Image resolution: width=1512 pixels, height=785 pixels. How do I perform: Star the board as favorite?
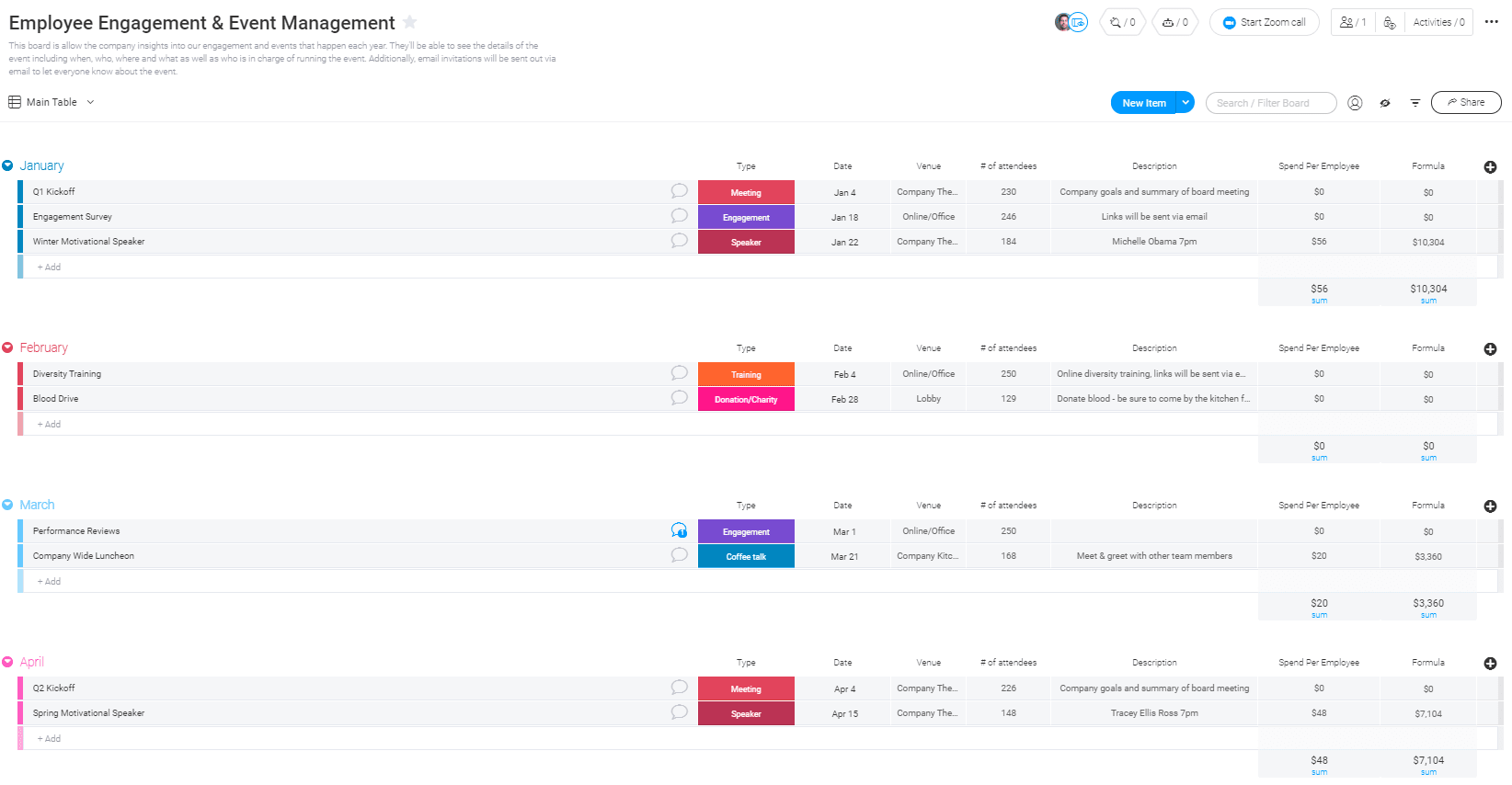(x=410, y=22)
